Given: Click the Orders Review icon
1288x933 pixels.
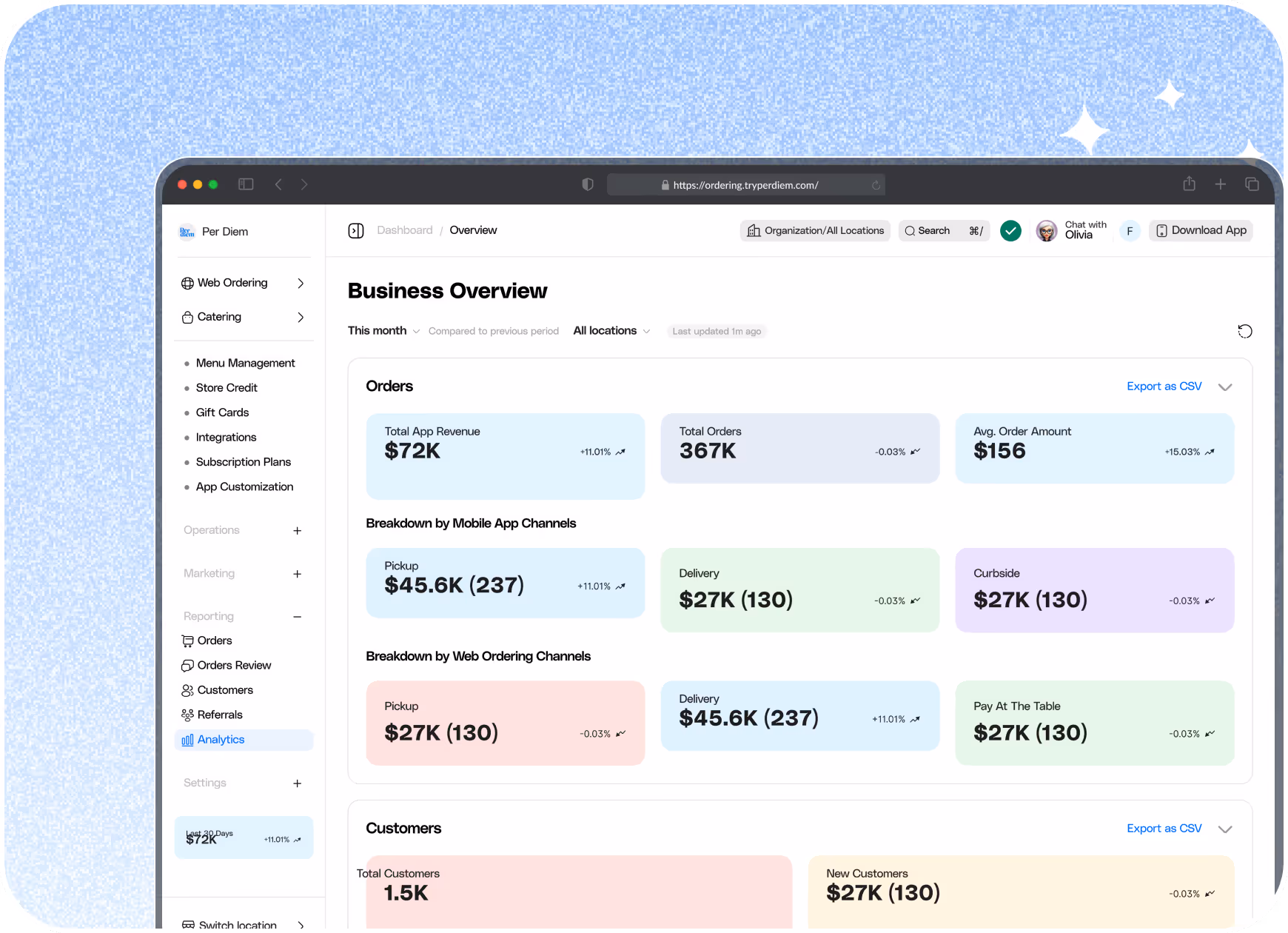Looking at the screenshot, I should (187, 666).
